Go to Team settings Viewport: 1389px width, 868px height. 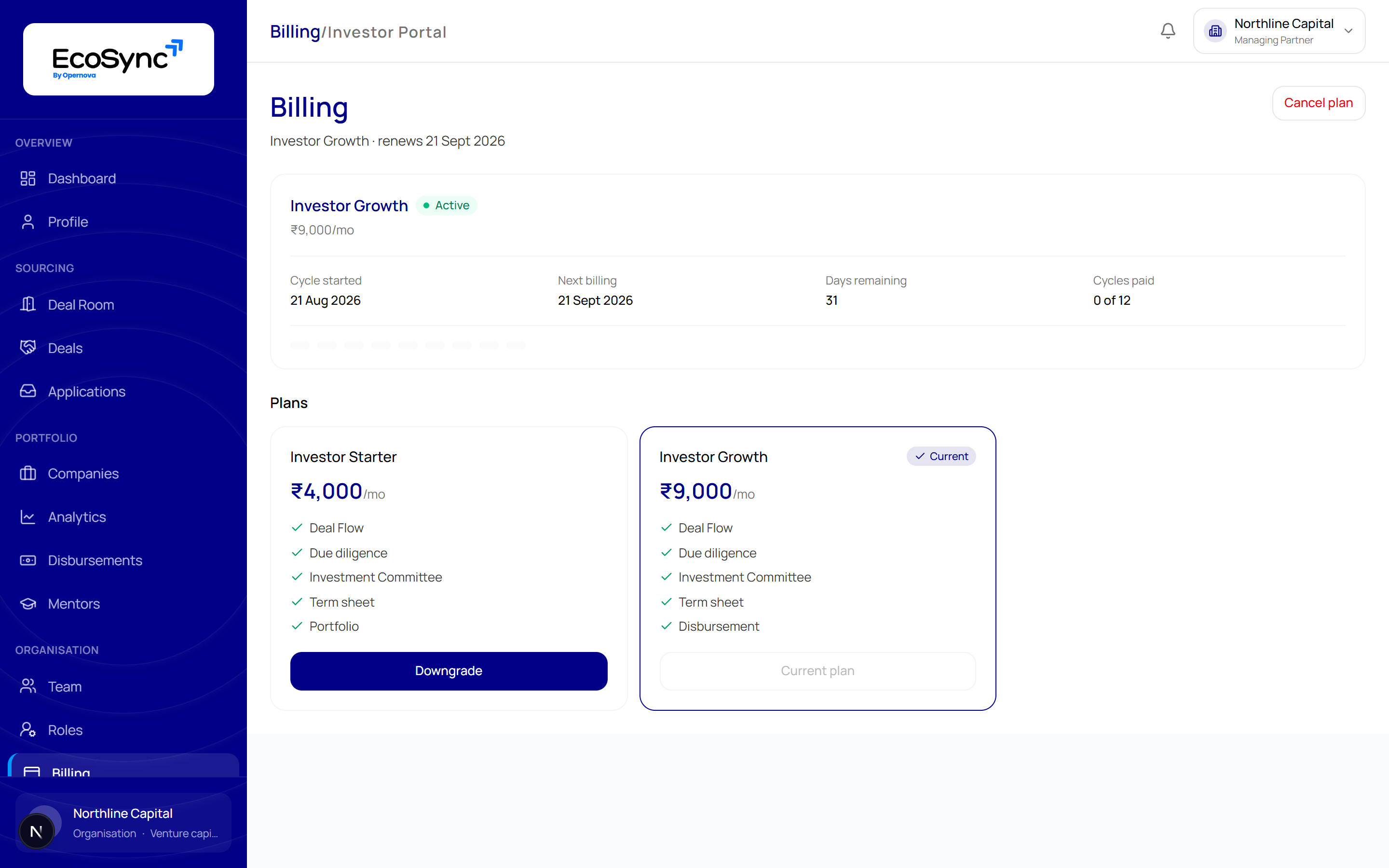123,686
